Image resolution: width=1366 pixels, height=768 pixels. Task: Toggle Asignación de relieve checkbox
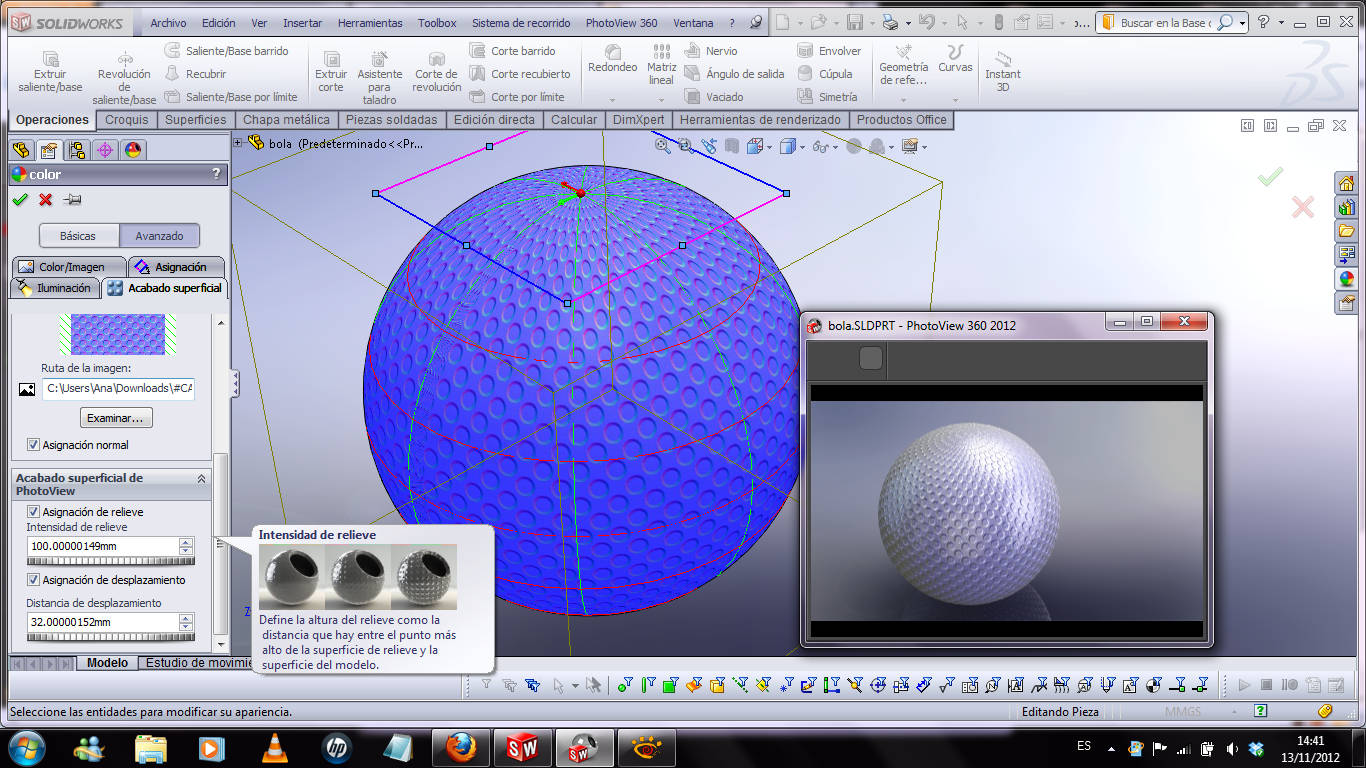(33, 512)
